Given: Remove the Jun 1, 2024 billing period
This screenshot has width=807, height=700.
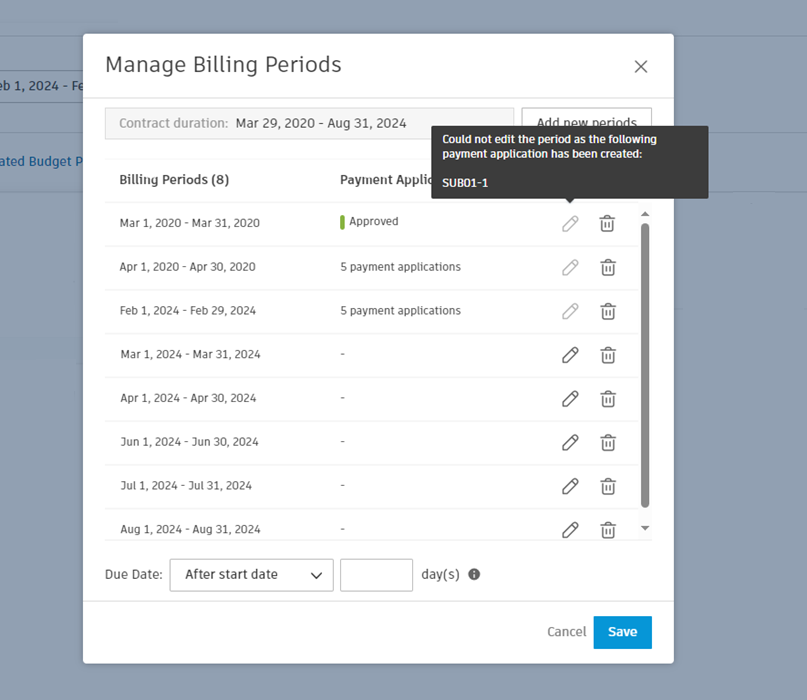Looking at the screenshot, I should coord(607,443).
